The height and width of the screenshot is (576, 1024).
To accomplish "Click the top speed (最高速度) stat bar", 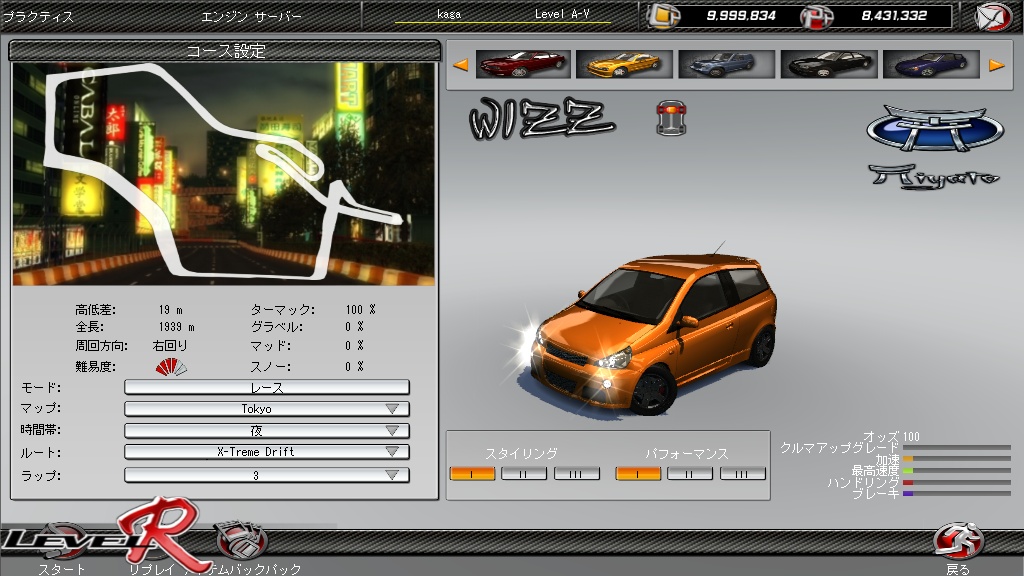I will point(957,470).
